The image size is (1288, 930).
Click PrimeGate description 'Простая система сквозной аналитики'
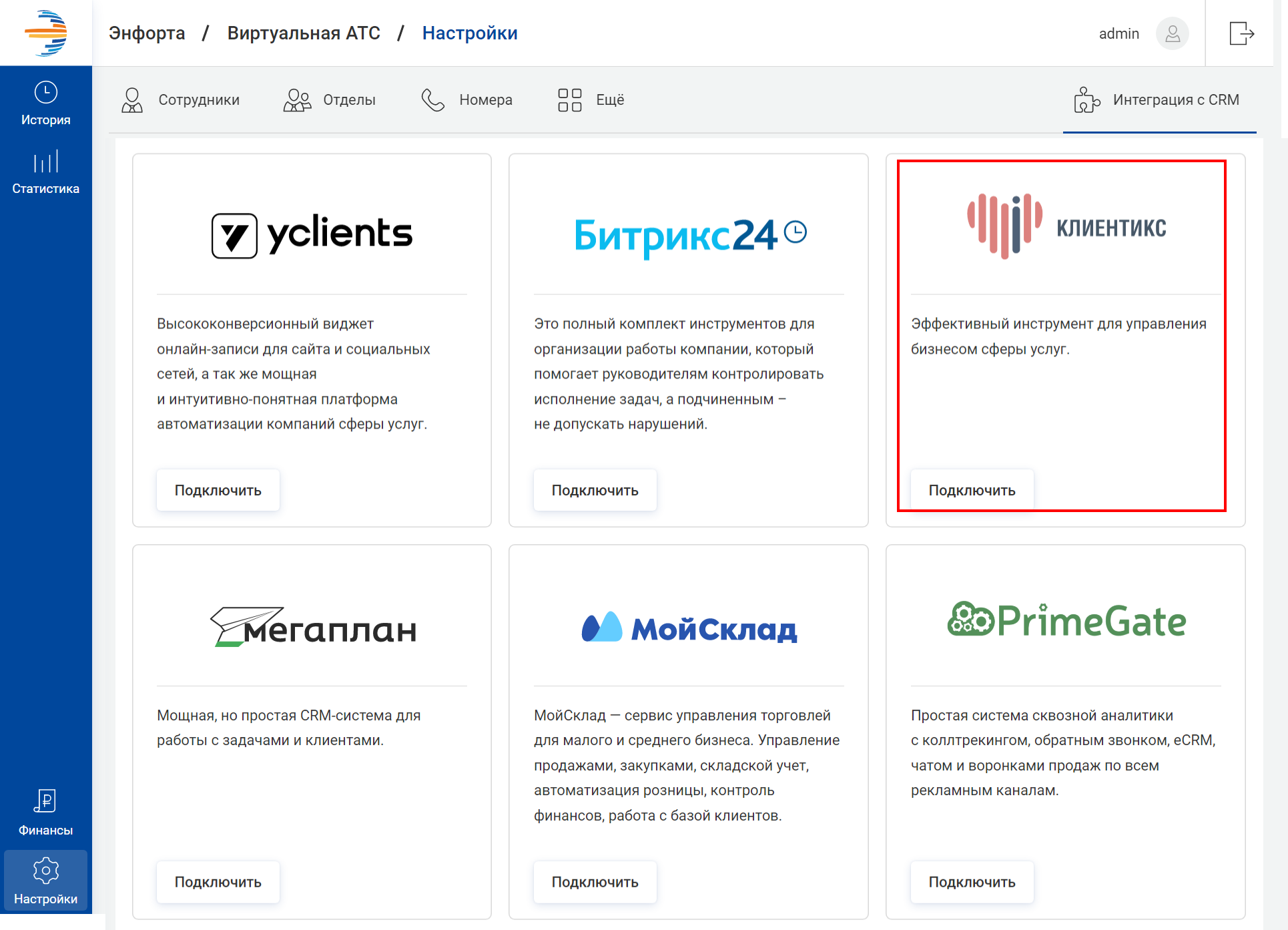pyautogui.click(x=1063, y=753)
